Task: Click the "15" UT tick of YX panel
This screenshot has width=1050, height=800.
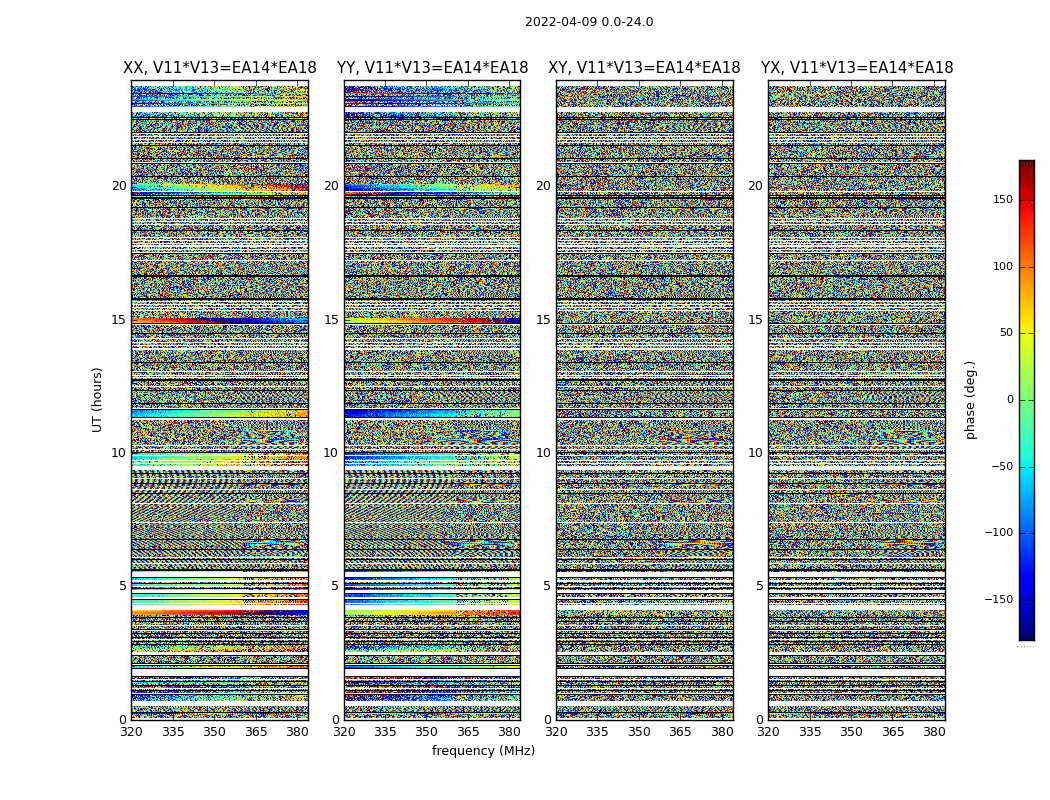Action: 755,320
